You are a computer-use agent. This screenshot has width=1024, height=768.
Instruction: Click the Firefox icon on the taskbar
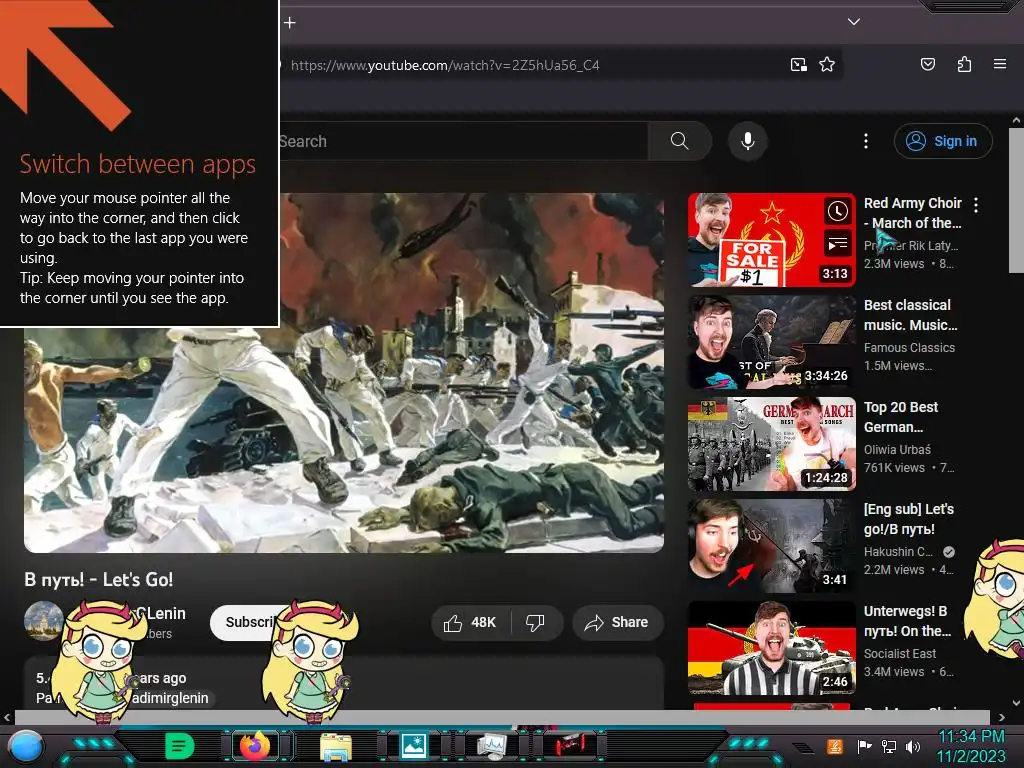255,745
